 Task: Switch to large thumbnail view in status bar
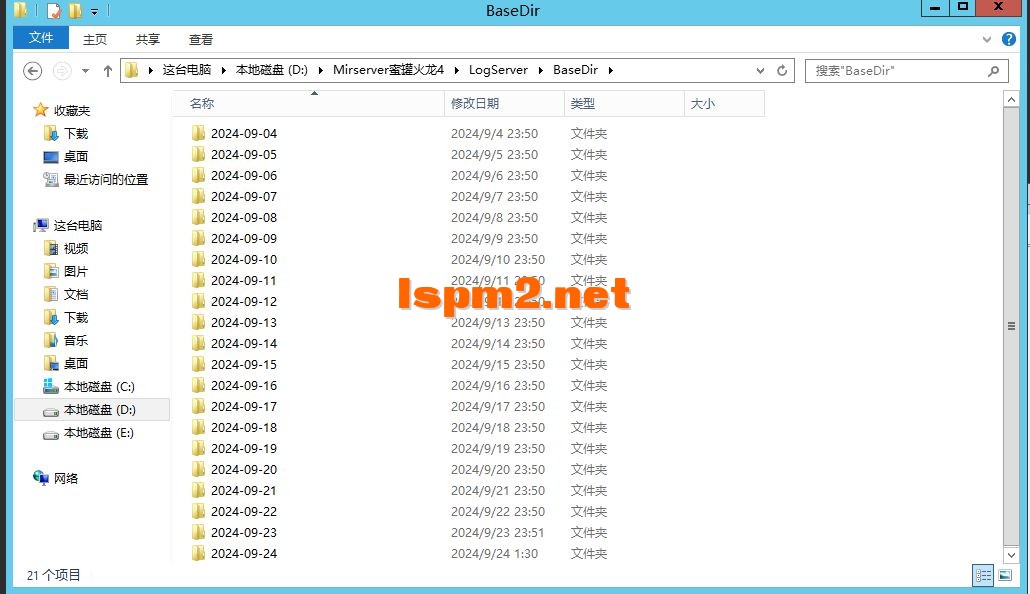(x=1004, y=575)
